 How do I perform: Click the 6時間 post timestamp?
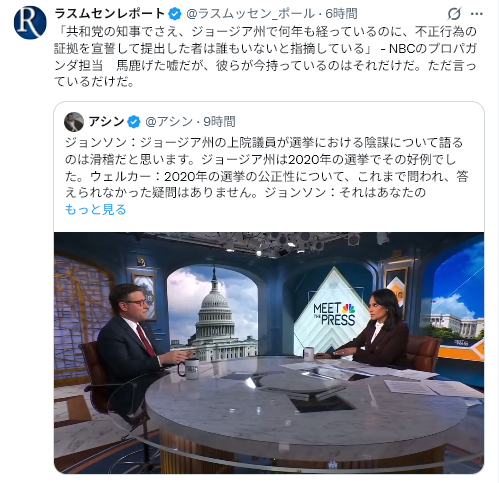341,14
